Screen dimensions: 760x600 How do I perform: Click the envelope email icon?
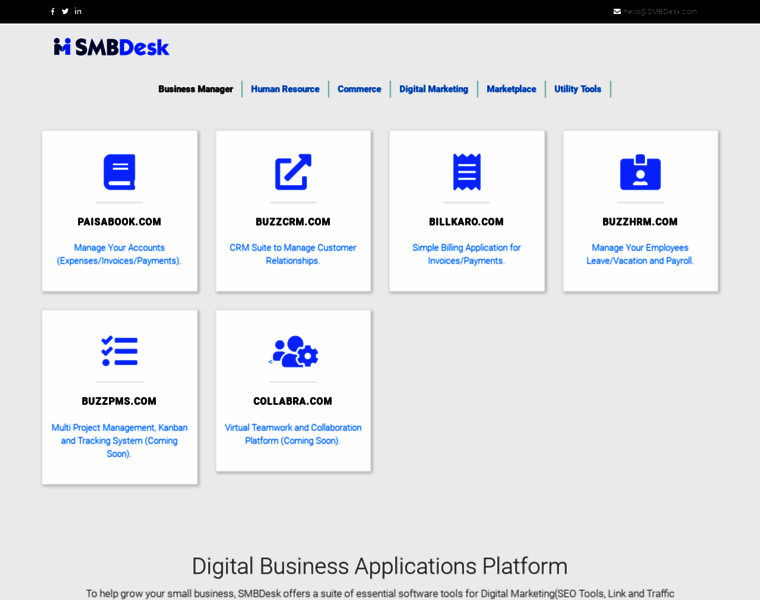pos(617,12)
